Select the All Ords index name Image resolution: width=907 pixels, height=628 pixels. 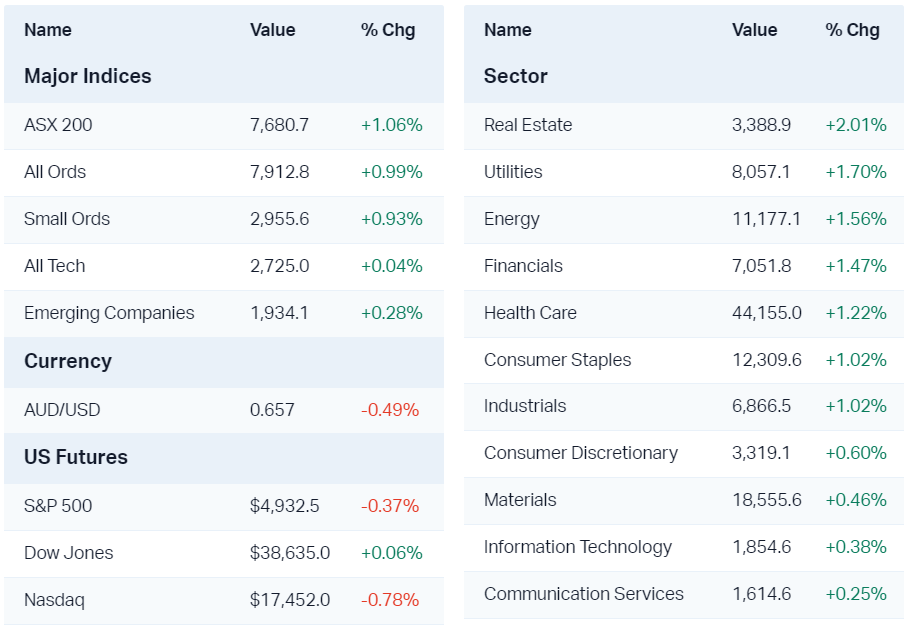pyautogui.click(x=55, y=172)
